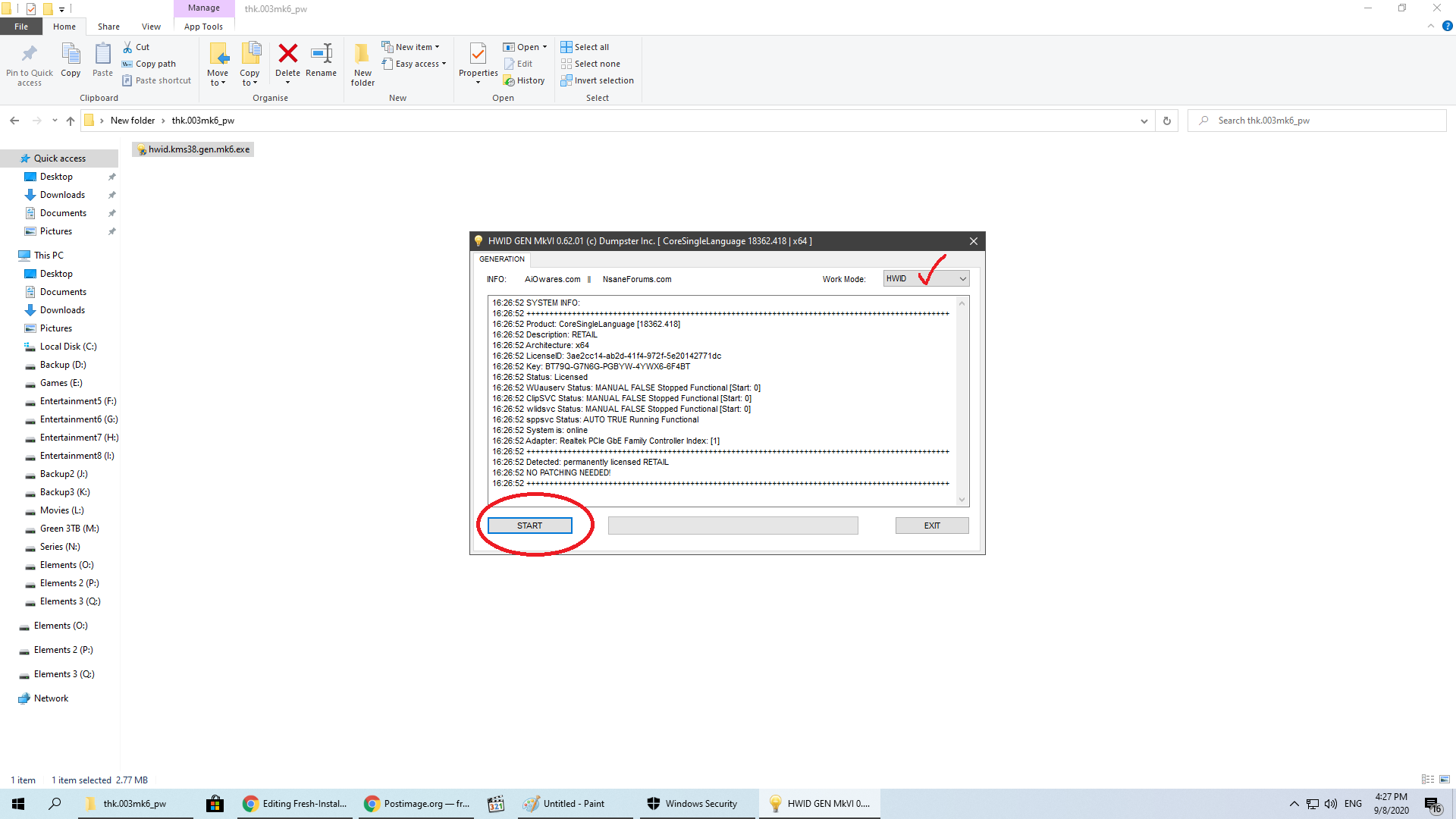1456x819 pixels.
Task: Click the Properties icon
Action: click(478, 55)
